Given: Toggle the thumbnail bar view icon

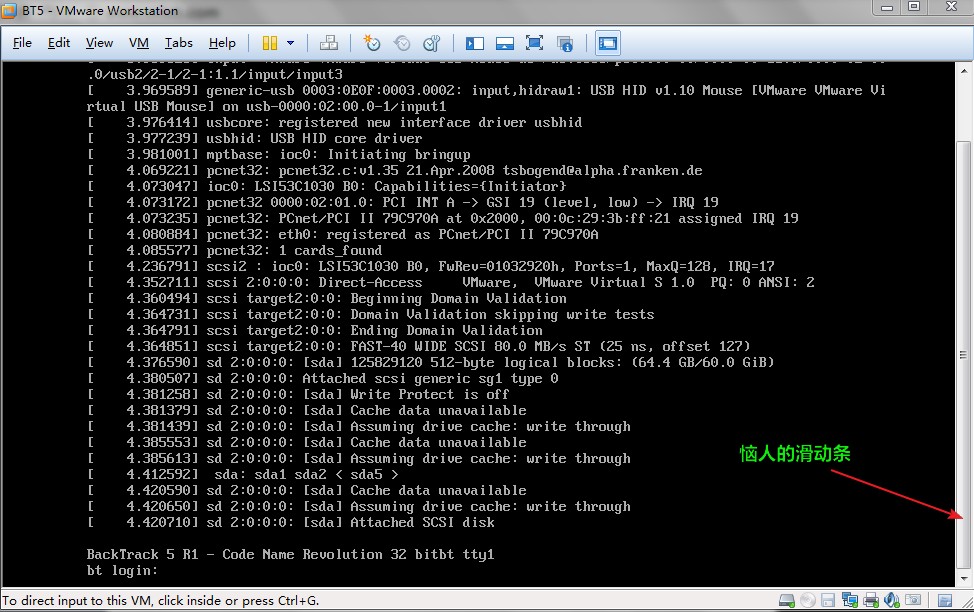Looking at the screenshot, I should (504, 43).
